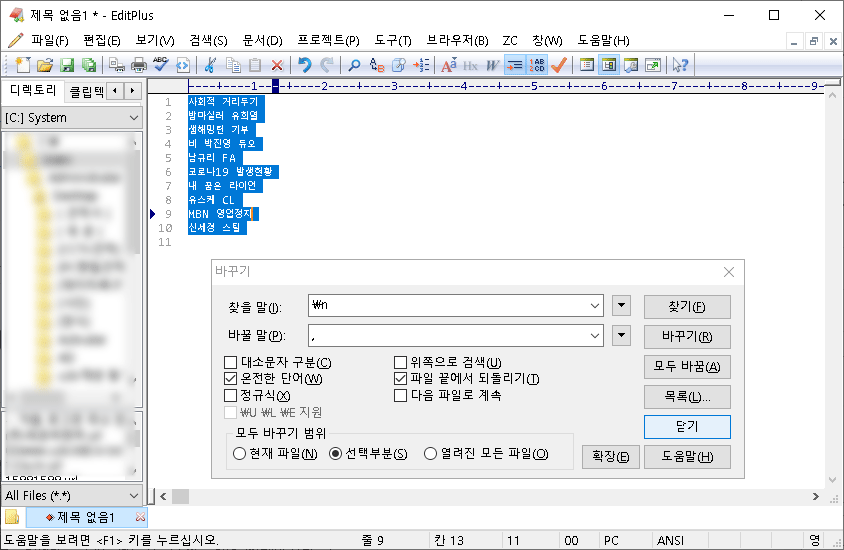Viewport: 844px width, 550px height.
Task: Open special characters menu beside 바꿀 말
Action: pyautogui.click(x=621, y=336)
